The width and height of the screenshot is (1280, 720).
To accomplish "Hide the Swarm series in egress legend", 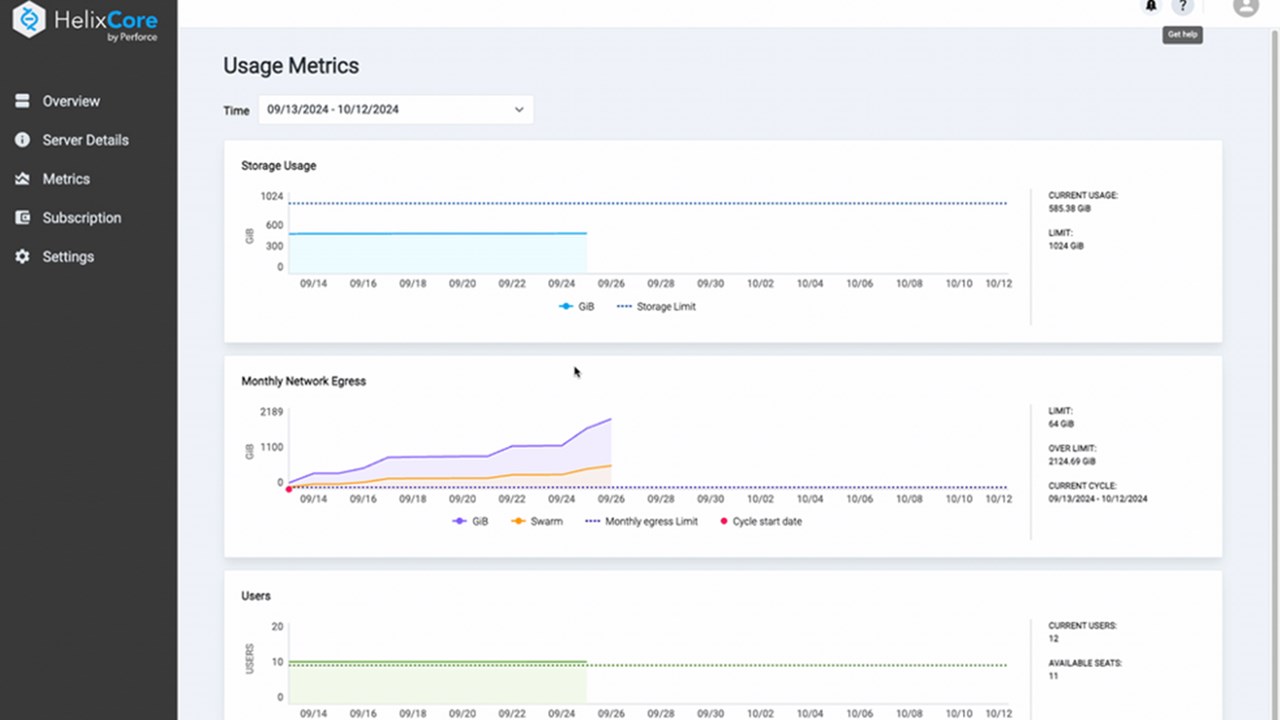I will pos(536,522).
